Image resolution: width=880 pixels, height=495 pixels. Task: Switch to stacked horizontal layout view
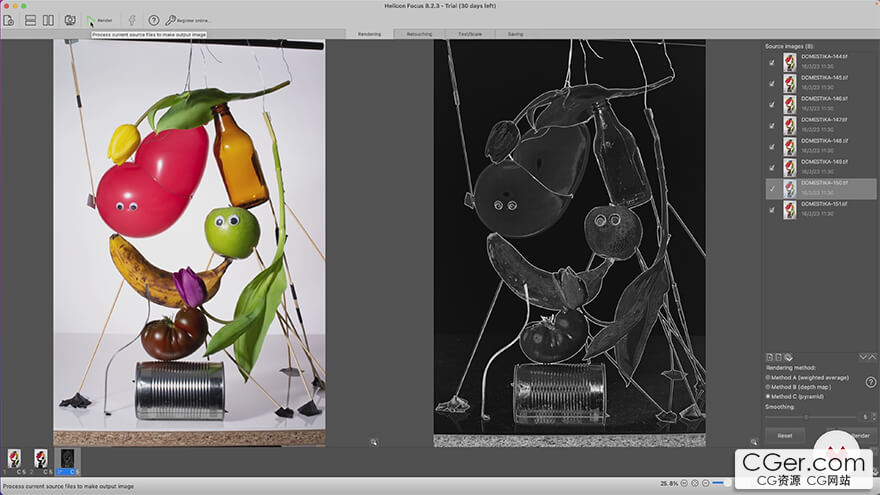coord(30,19)
